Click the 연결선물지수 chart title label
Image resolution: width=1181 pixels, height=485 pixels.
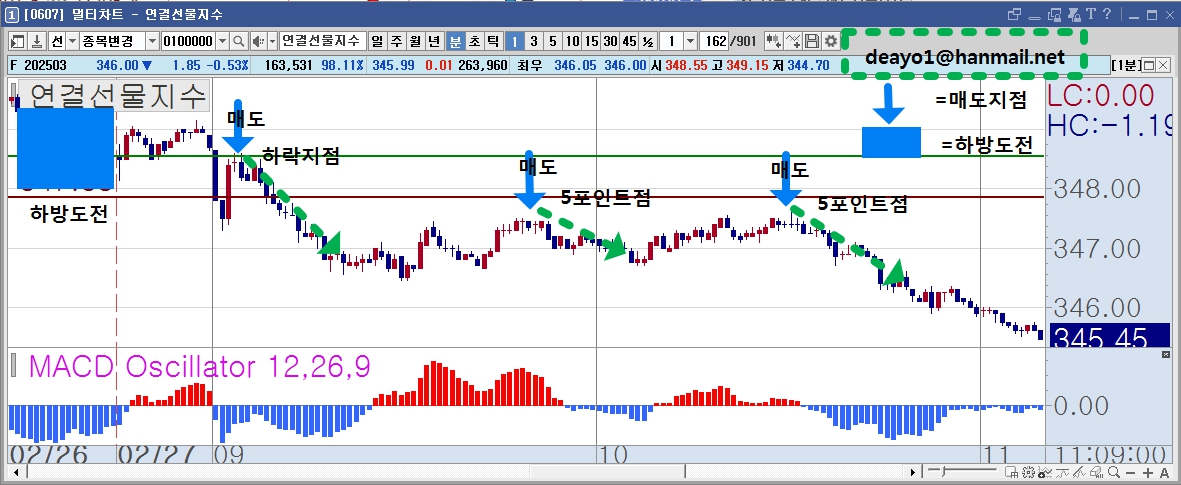tap(118, 96)
